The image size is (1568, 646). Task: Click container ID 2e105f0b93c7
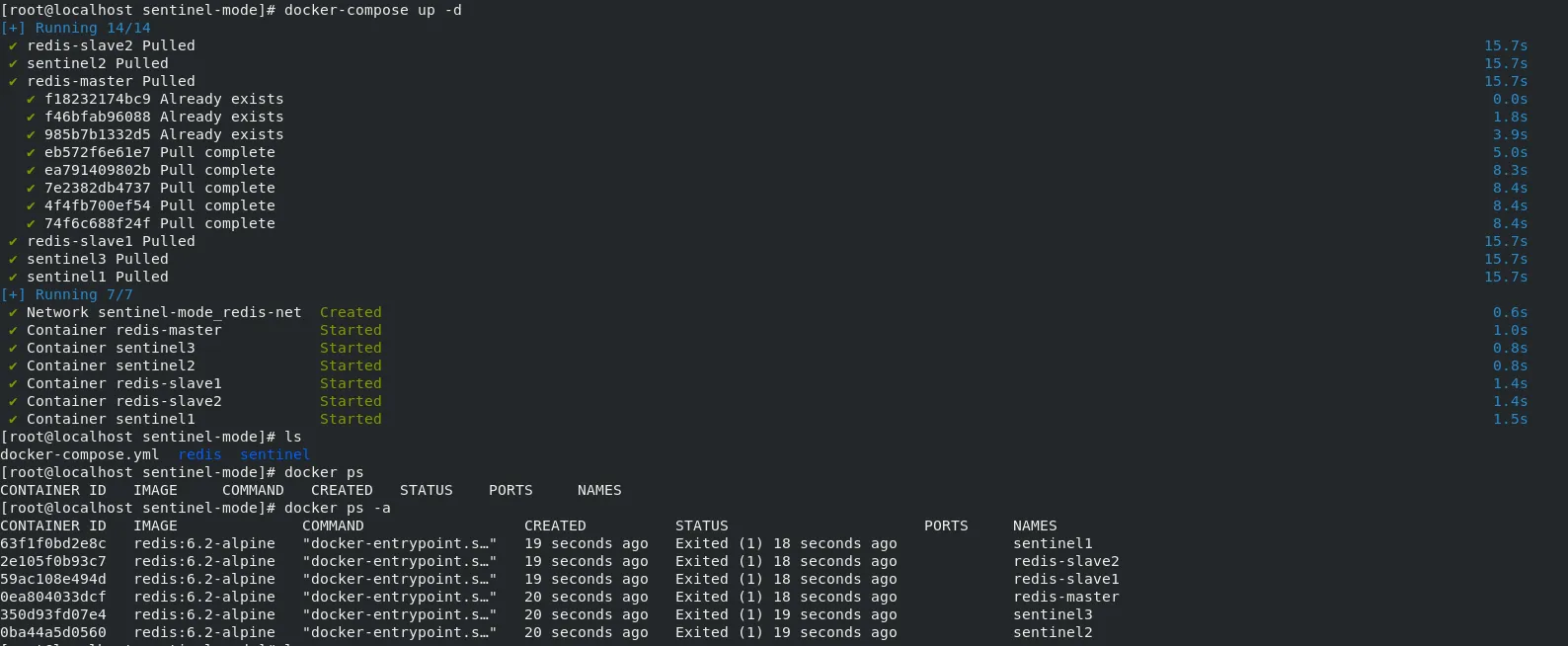point(53,561)
